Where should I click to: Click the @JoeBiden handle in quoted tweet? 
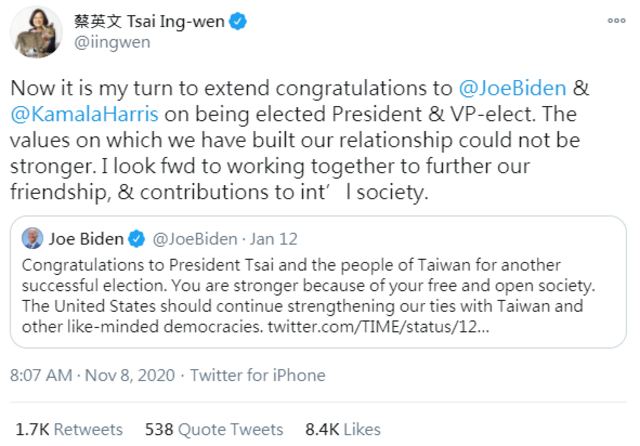[x=194, y=239]
